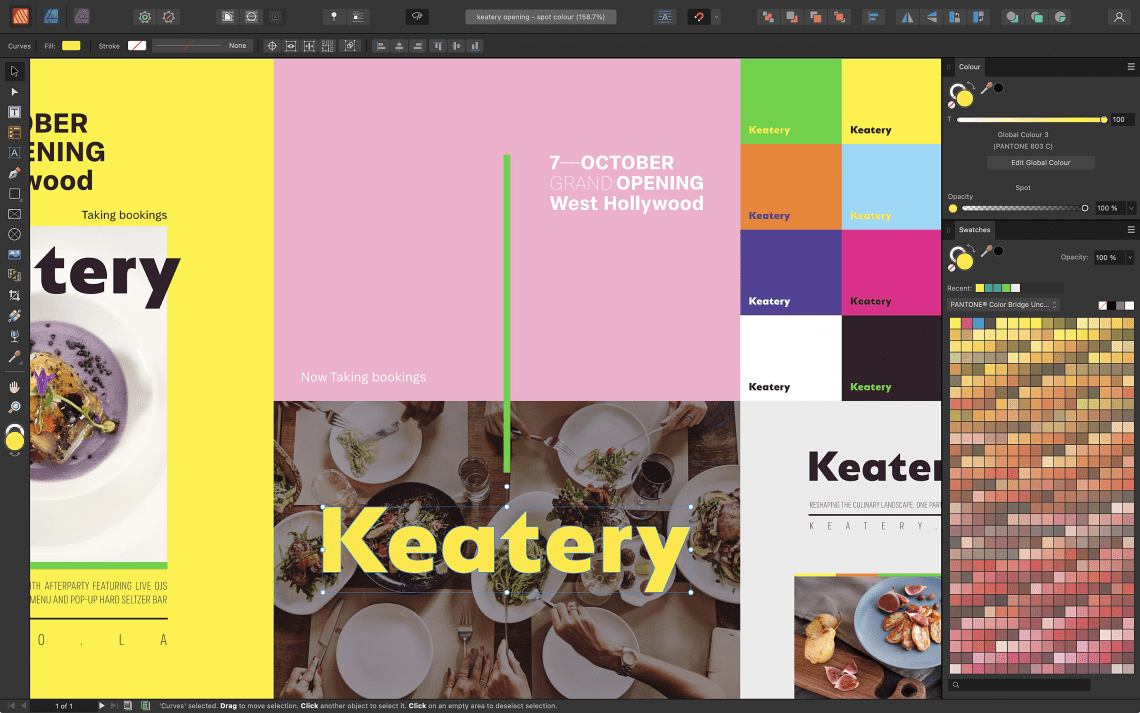Switch to the Photo Persona

pos(52,16)
